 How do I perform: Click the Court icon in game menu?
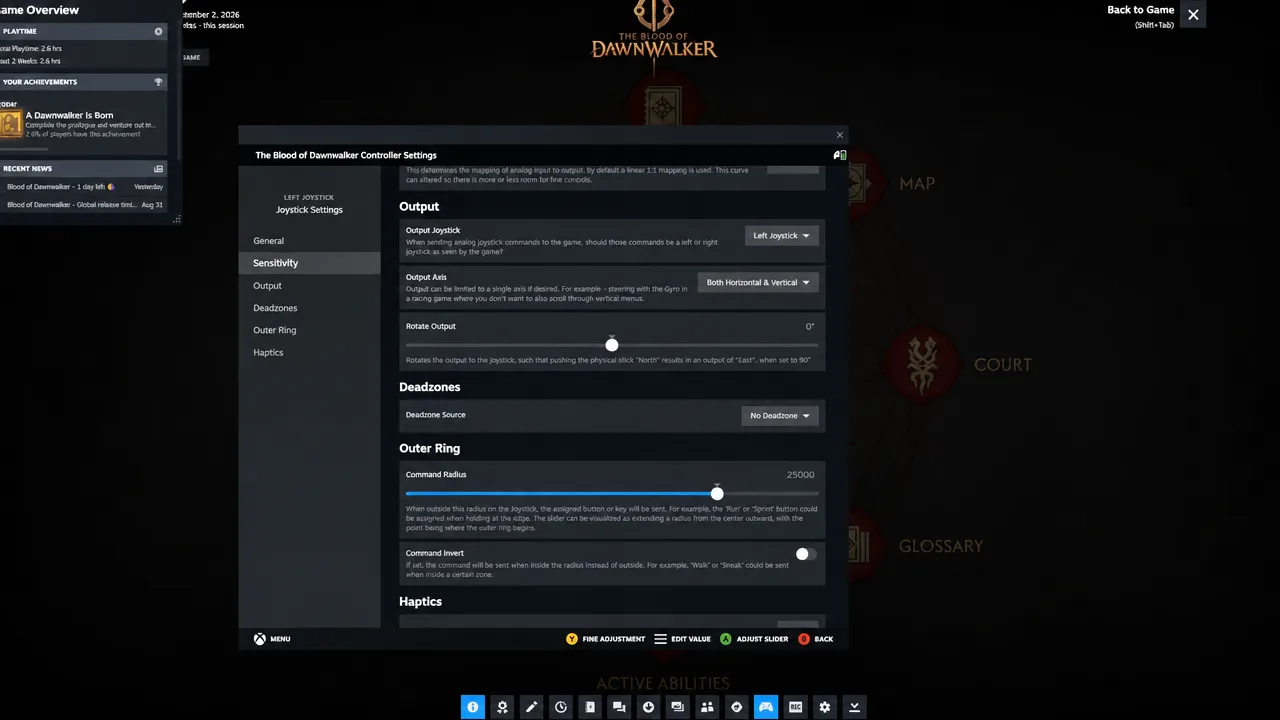[921, 364]
